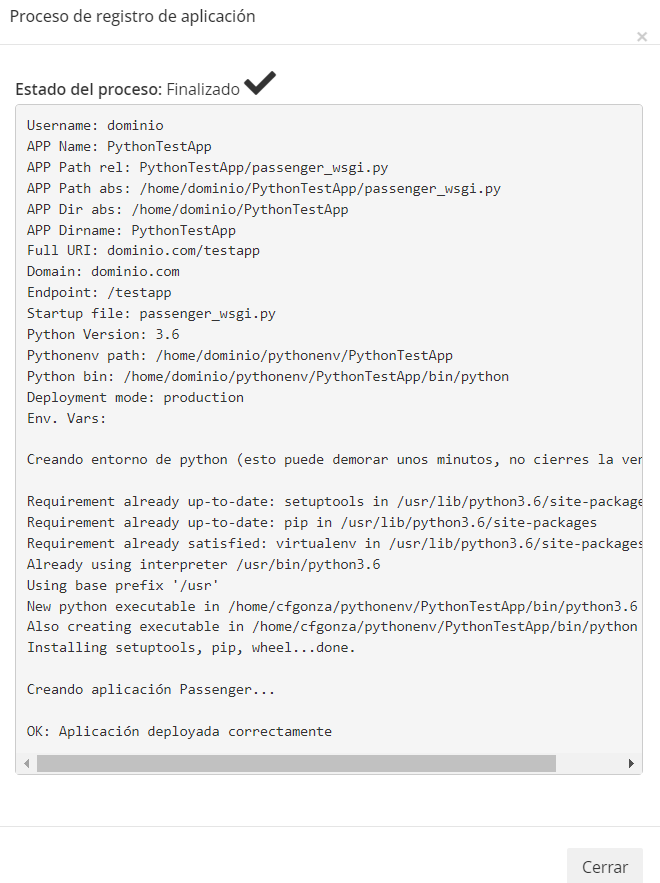This screenshot has width=660, height=883.
Task: Click the right arrow of horizontal scrollbar
Action: click(631, 764)
